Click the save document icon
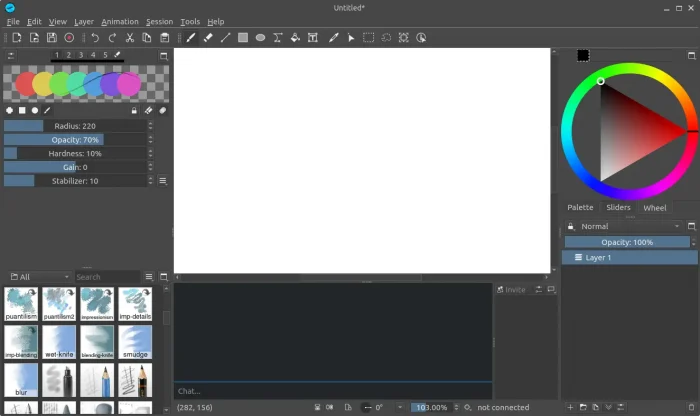 pyautogui.click(x=51, y=38)
